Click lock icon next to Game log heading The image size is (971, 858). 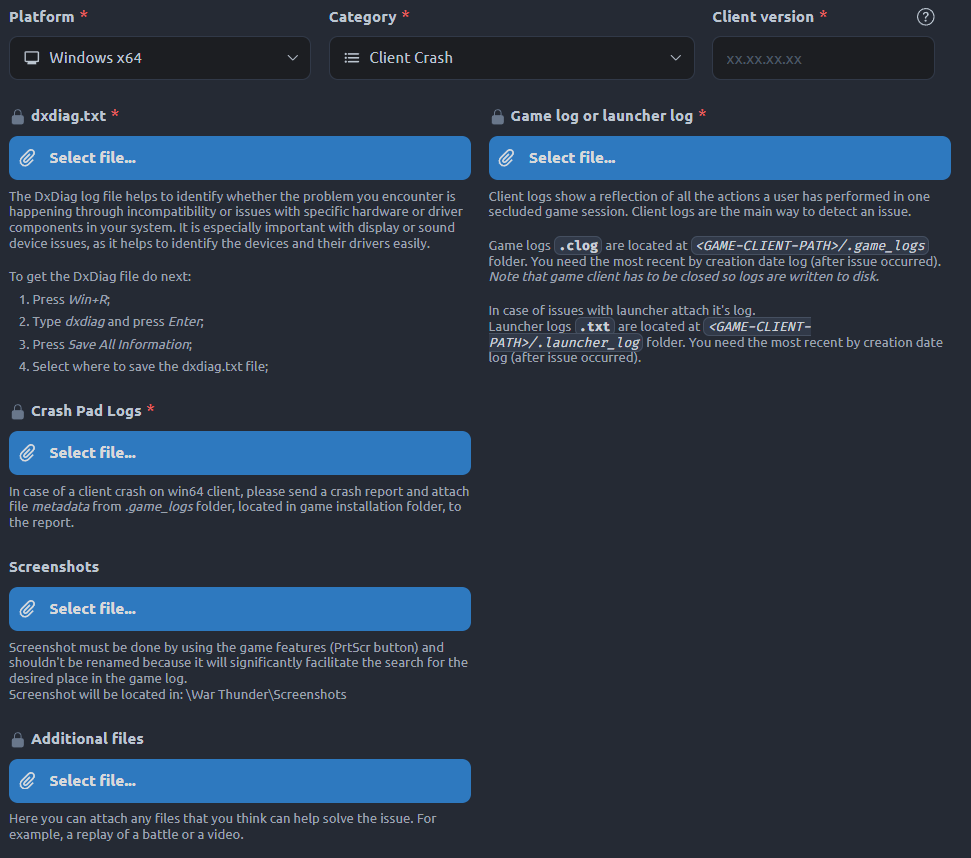[x=498, y=117]
